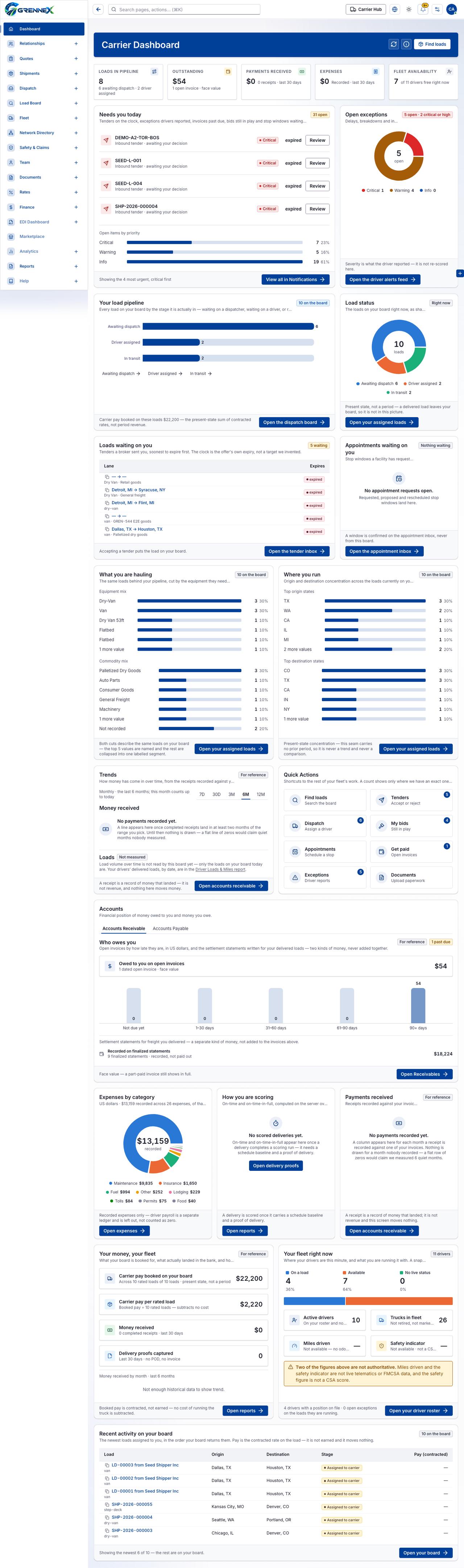Refresh the Carrier Dashboard

point(393,45)
